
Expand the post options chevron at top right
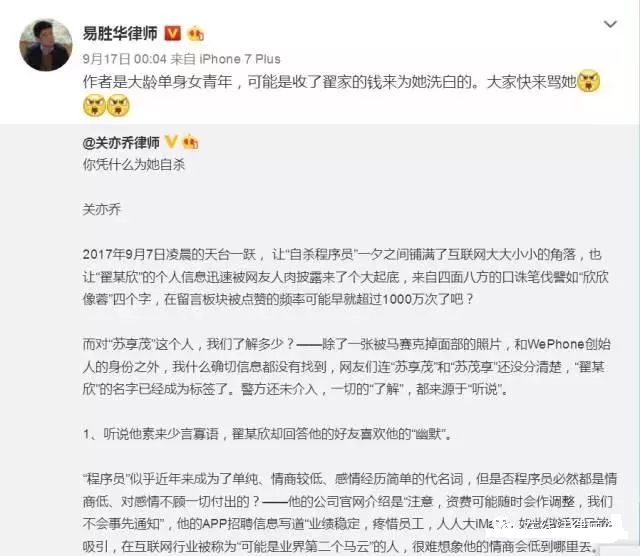coord(610,24)
